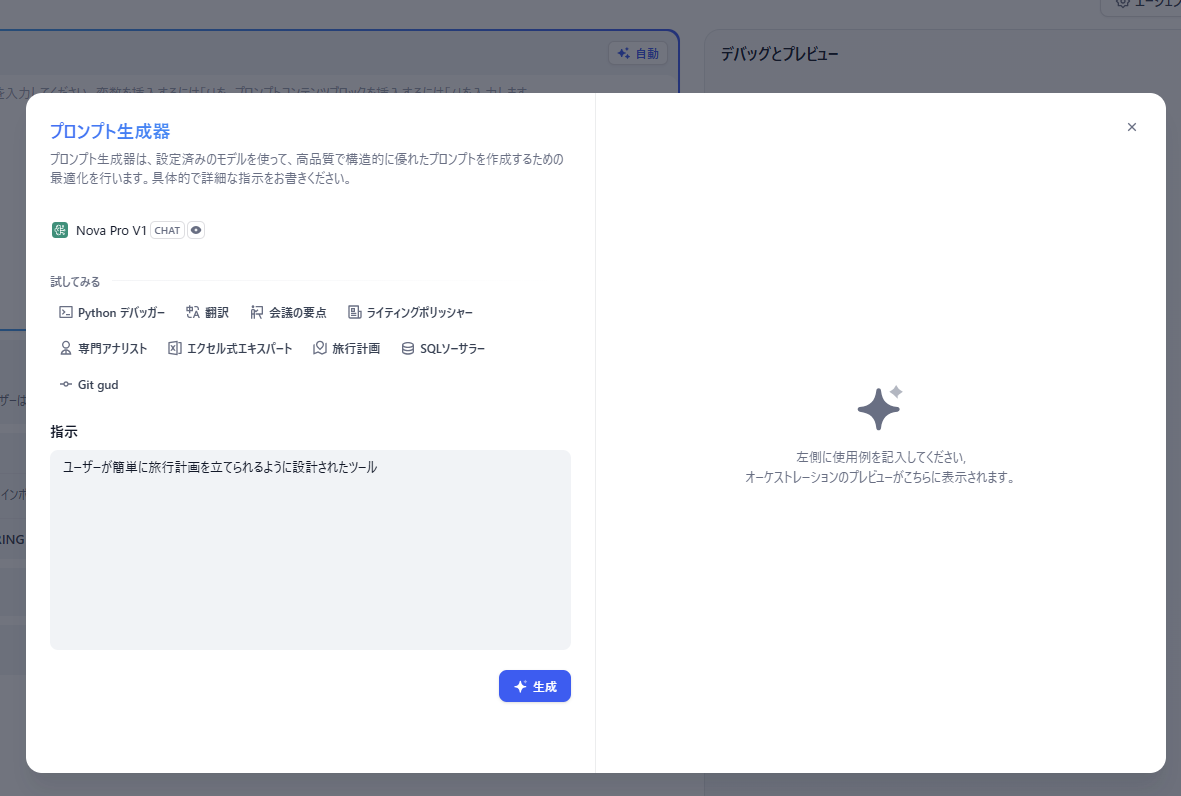Click the Python デバッガー terminal icon
1181x796 pixels.
click(x=66, y=313)
